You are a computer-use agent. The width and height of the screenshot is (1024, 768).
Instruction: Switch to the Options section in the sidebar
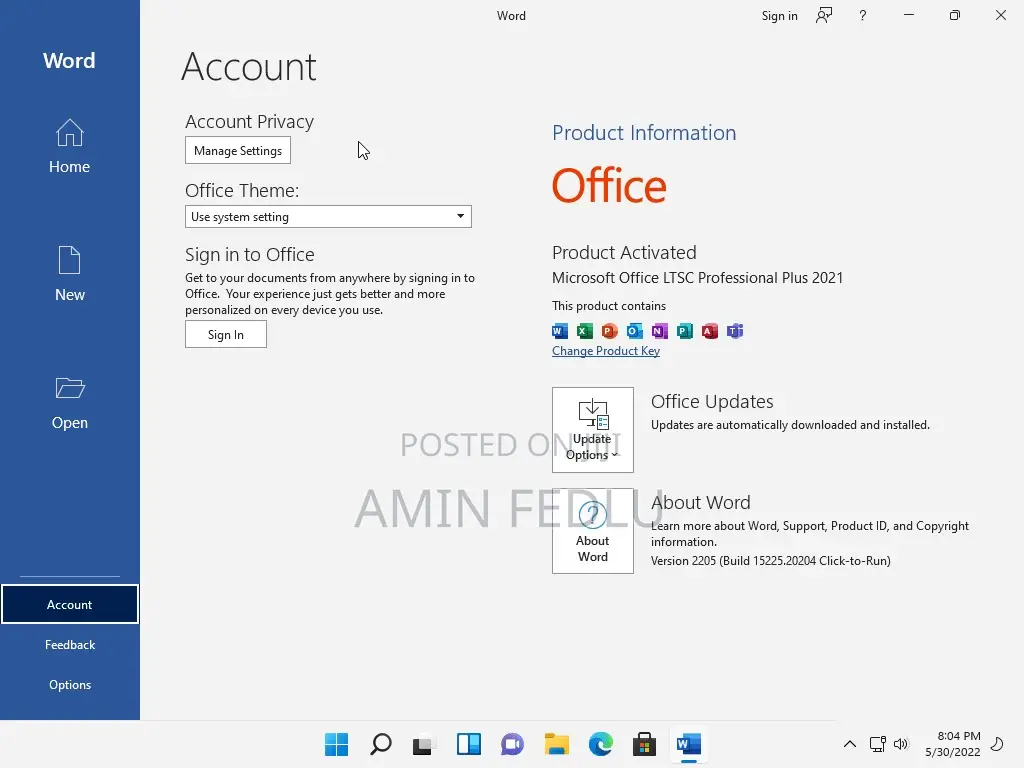69,684
